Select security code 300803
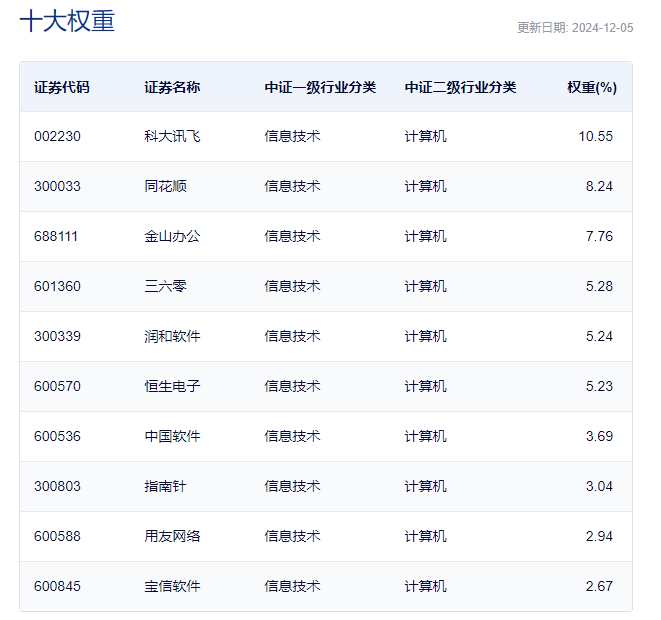This screenshot has height=620, width=661. click(x=57, y=486)
